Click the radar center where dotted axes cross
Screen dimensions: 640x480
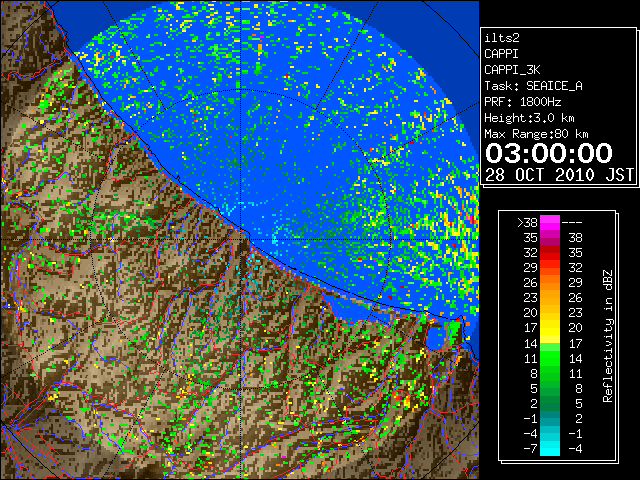pyautogui.click(x=241, y=240)
